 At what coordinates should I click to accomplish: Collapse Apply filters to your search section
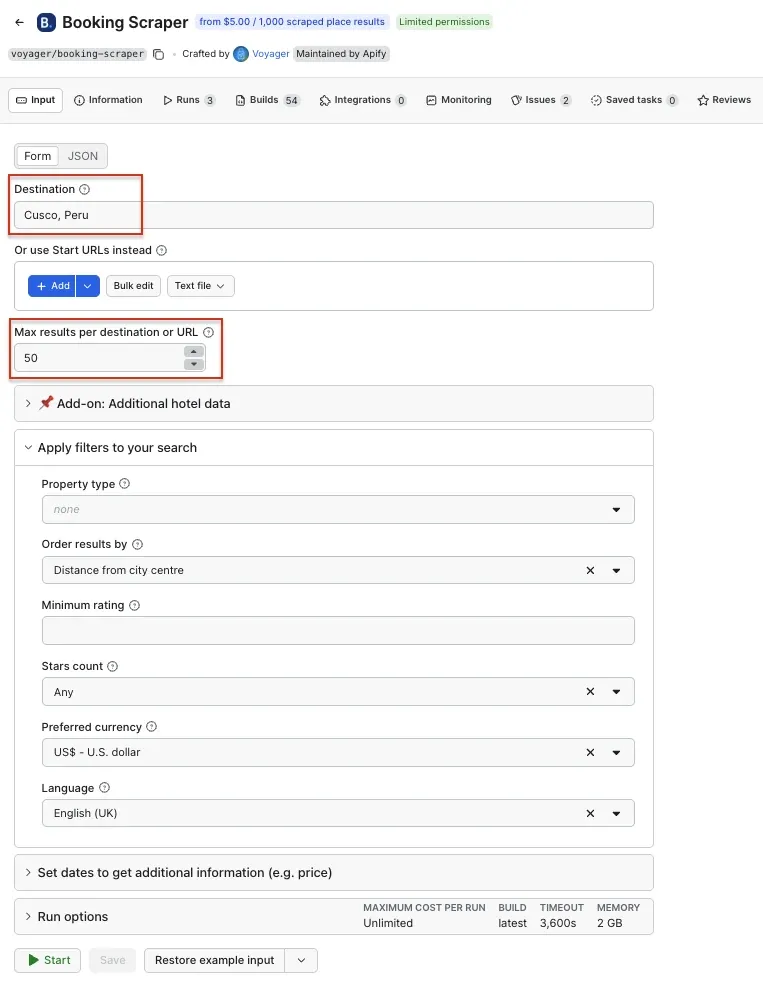click(333, 447)
